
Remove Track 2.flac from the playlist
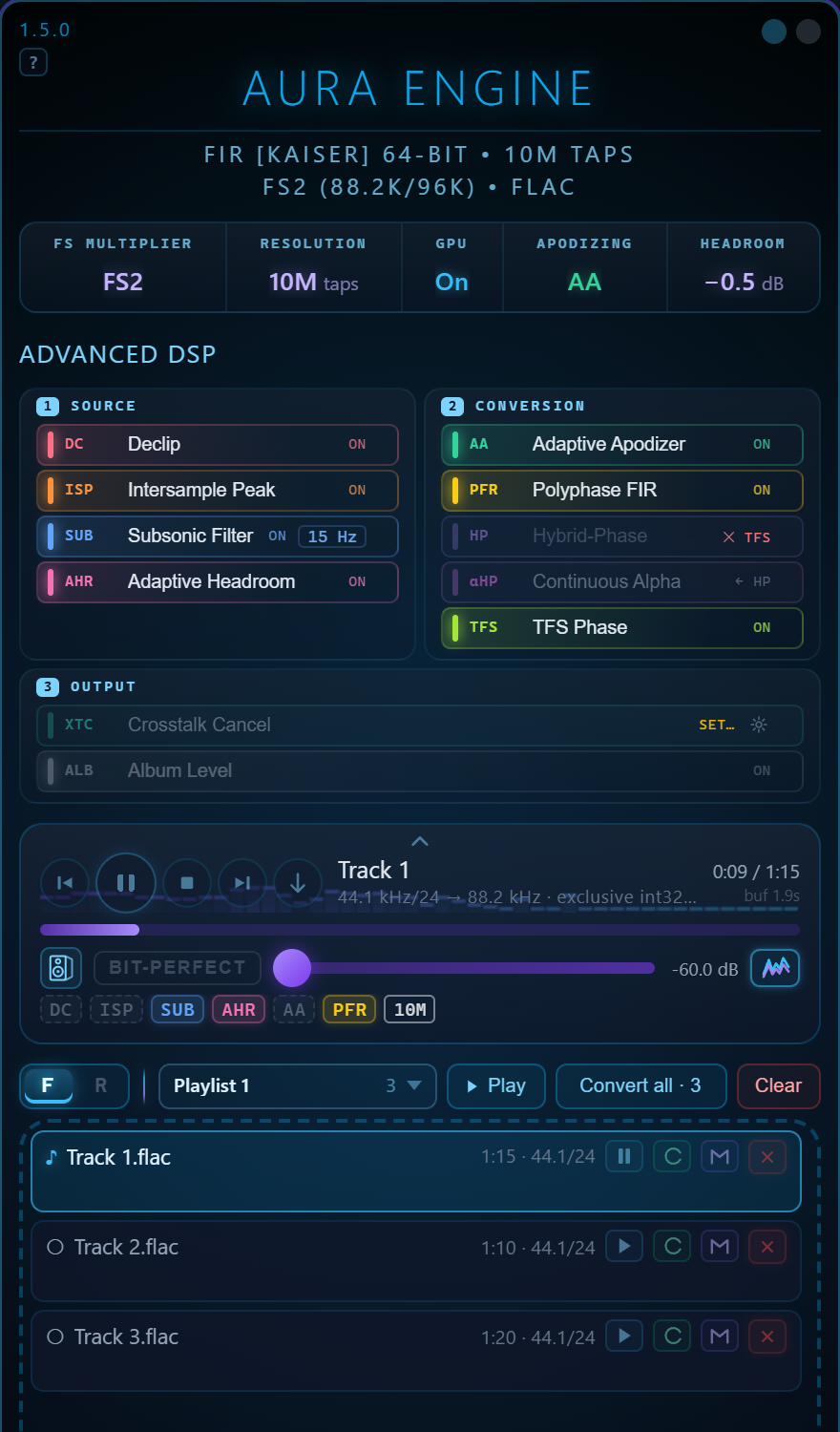[767, 1246]
